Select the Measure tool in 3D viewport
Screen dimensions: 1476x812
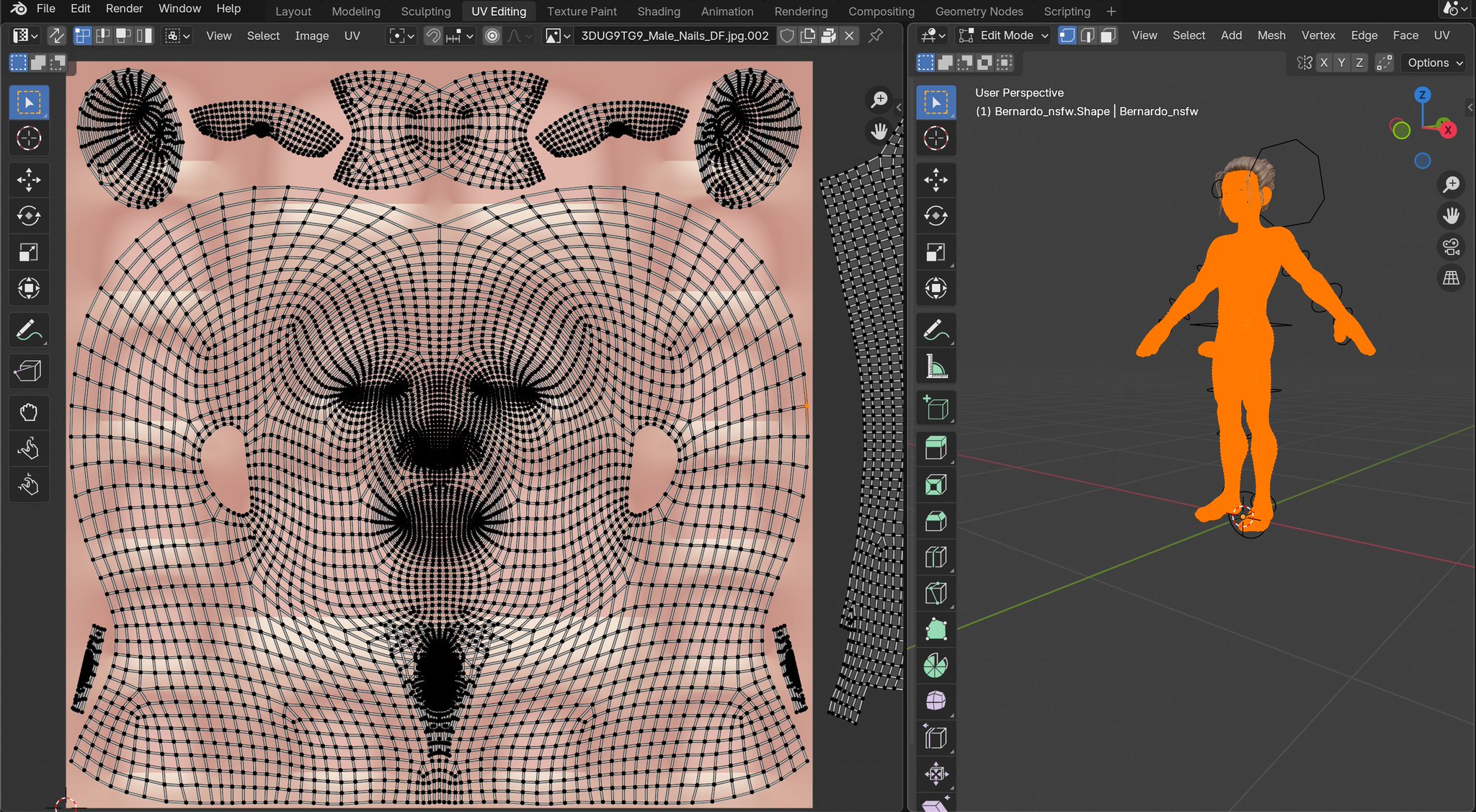(935, 367)
